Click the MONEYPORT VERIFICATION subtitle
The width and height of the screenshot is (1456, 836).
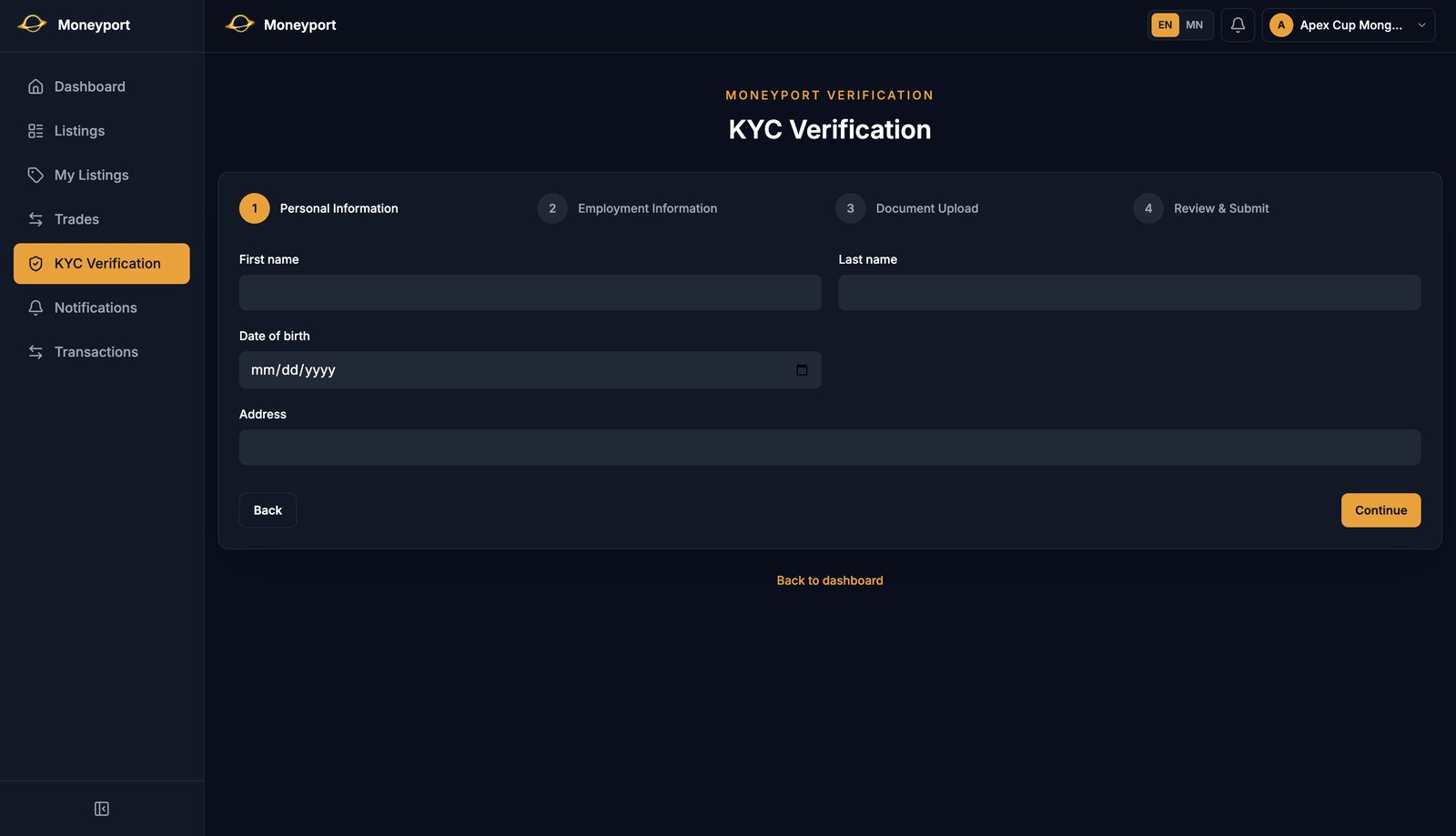(x=830, y=96)
